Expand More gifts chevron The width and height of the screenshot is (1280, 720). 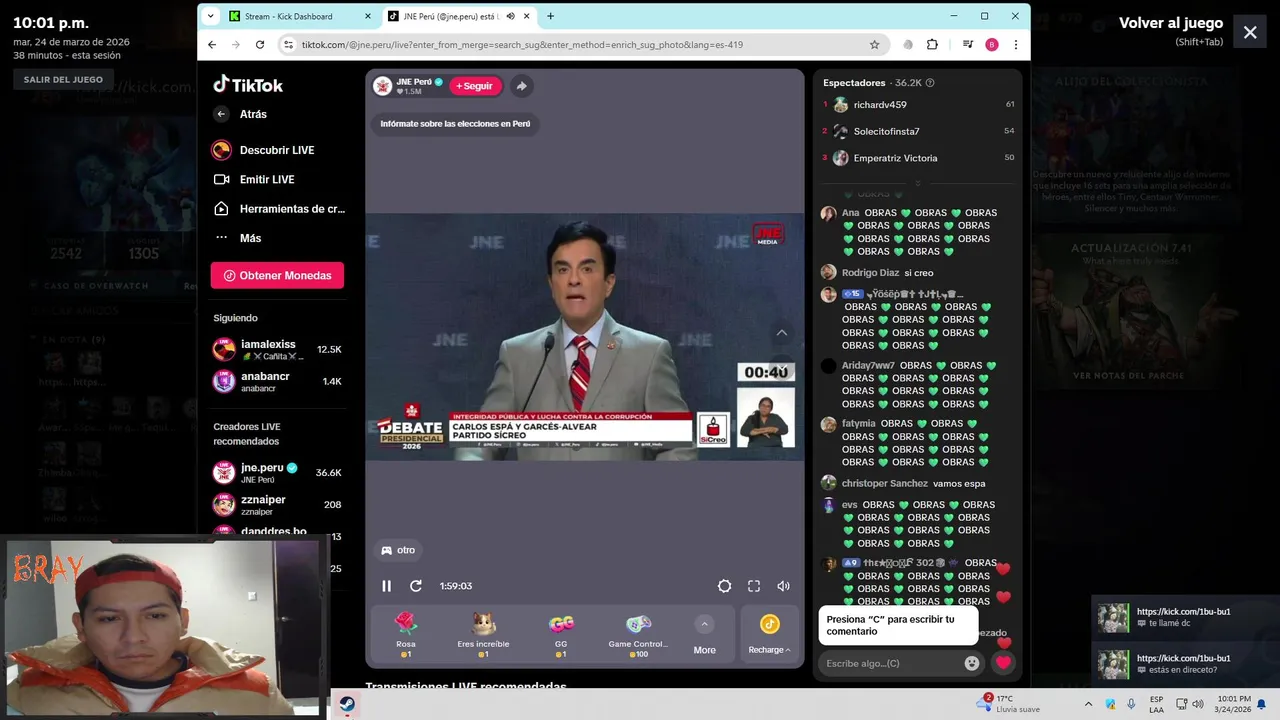point(704,624)
